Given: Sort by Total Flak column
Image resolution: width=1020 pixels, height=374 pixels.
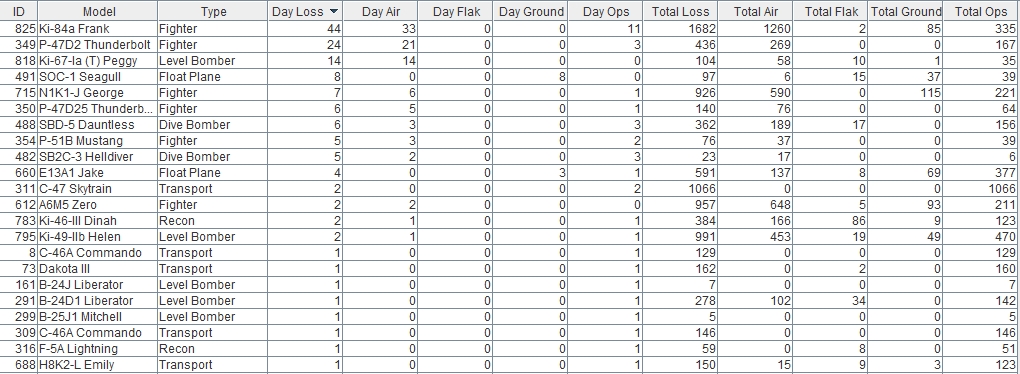Looking at the screenshot, I should [x=831, y=11].
